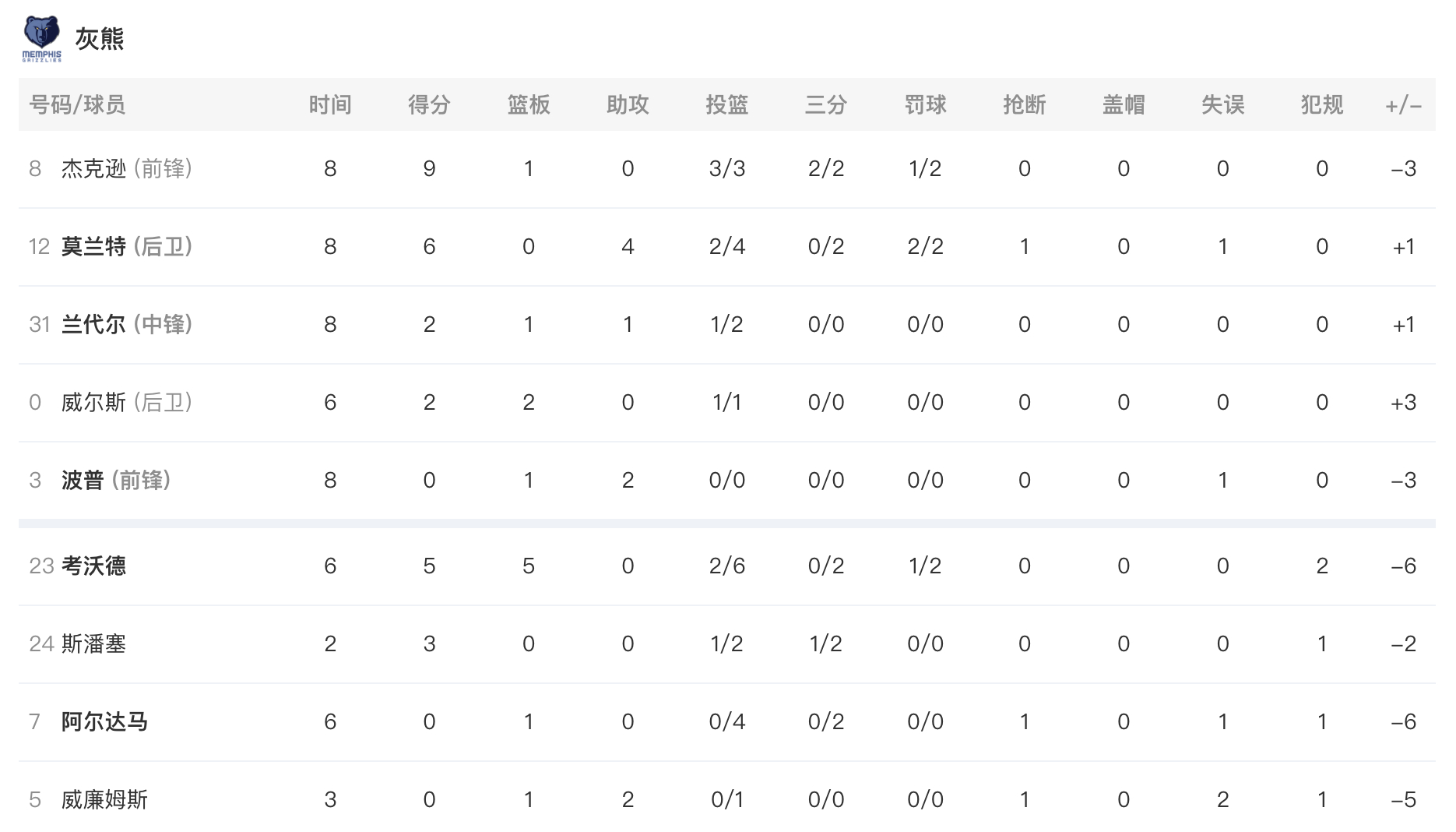
Task: Open bench player 阿尔达马 profile
Action: click(x=104, y=721)
